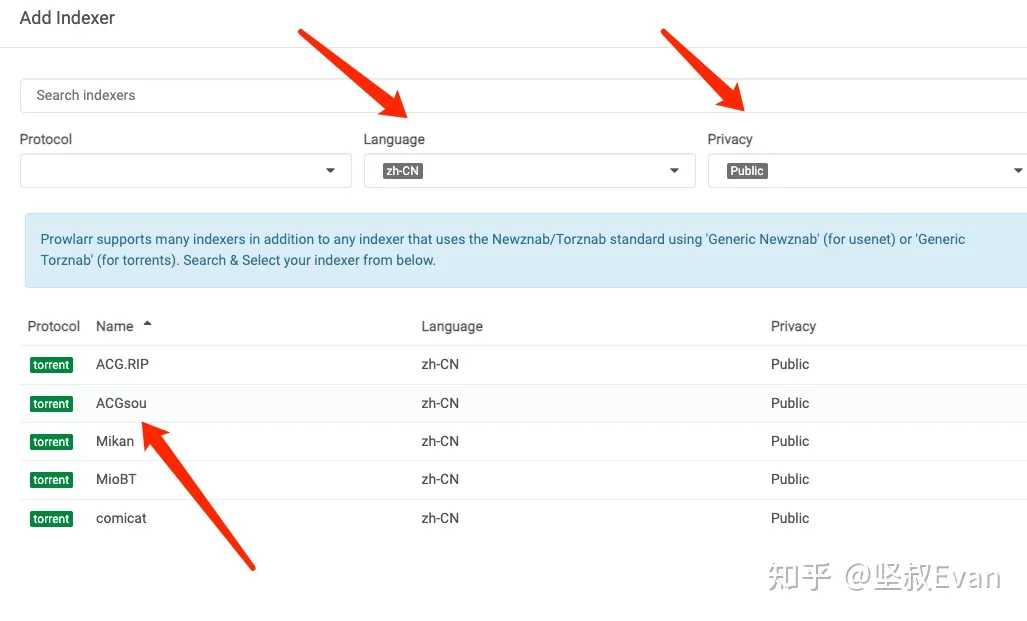Click the Public cell in Mikan row
This screenshot has height=621, width=1027.
pyautogui.click(x=790, y=441)
